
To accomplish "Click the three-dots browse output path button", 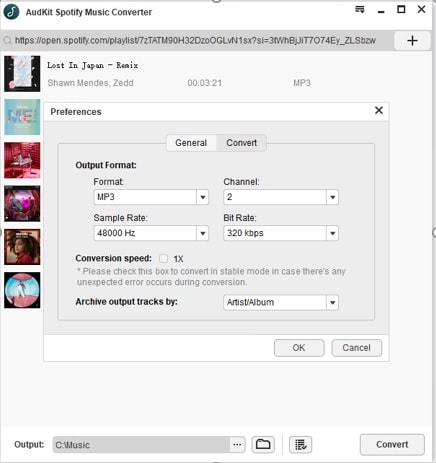I will tap(237, 445).
